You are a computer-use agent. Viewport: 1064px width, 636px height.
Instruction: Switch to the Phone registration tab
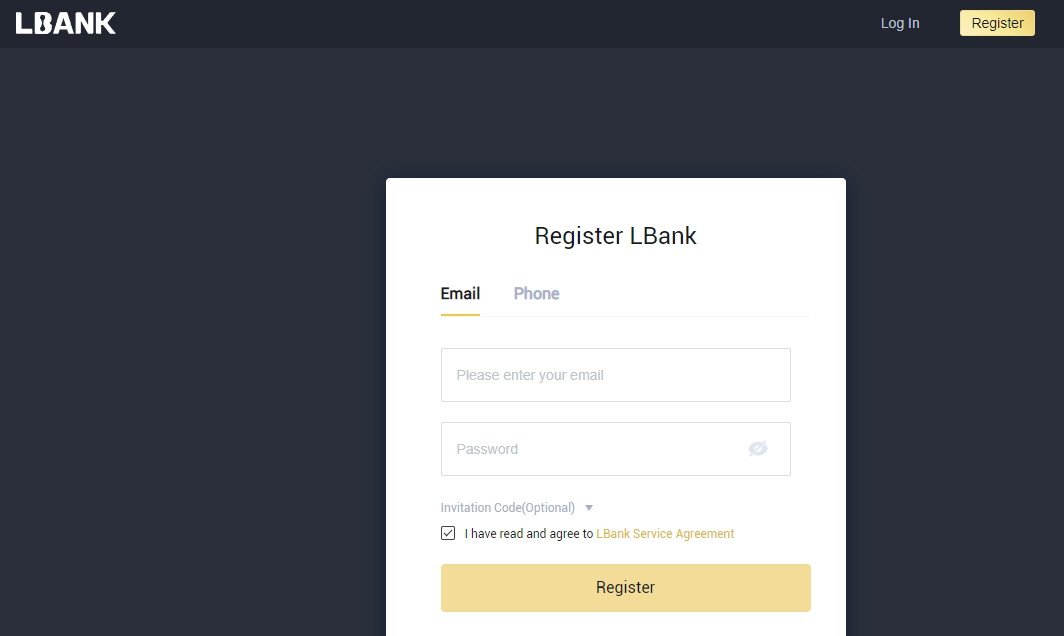(x=536, y=293)
